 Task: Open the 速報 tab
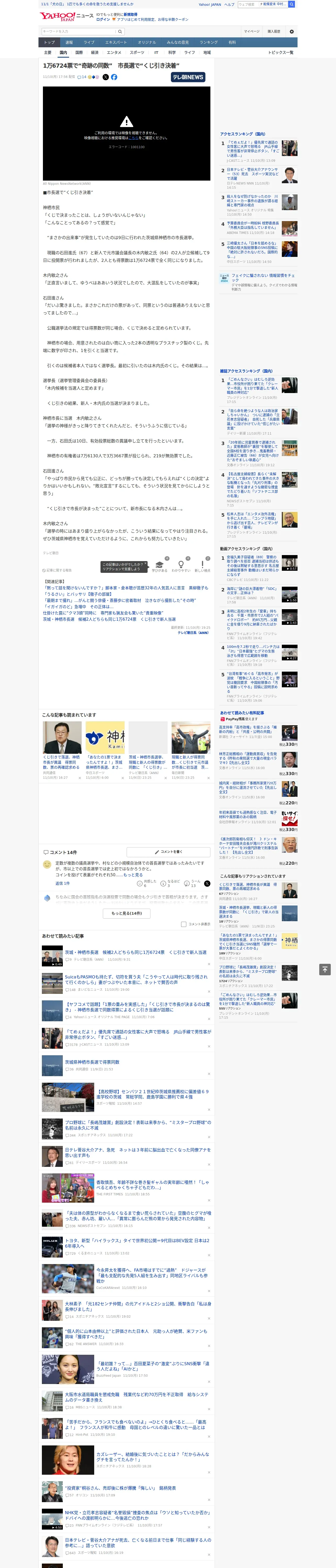(x=69, y=42)
